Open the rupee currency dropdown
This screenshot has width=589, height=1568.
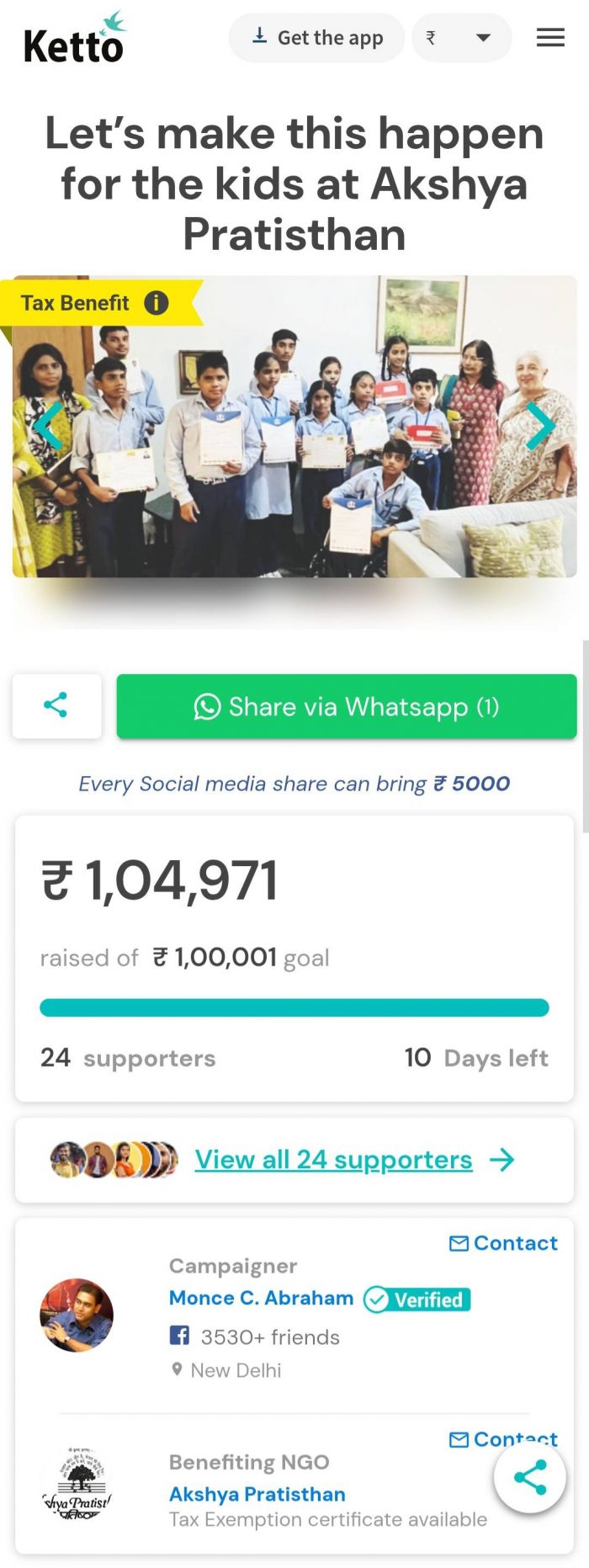(x=461, y=38)
